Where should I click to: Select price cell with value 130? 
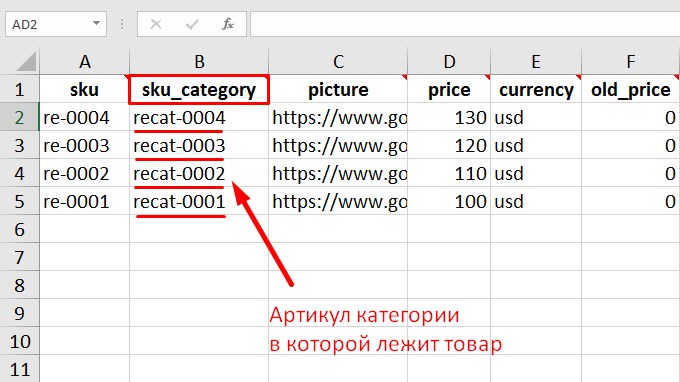(449, 118)
